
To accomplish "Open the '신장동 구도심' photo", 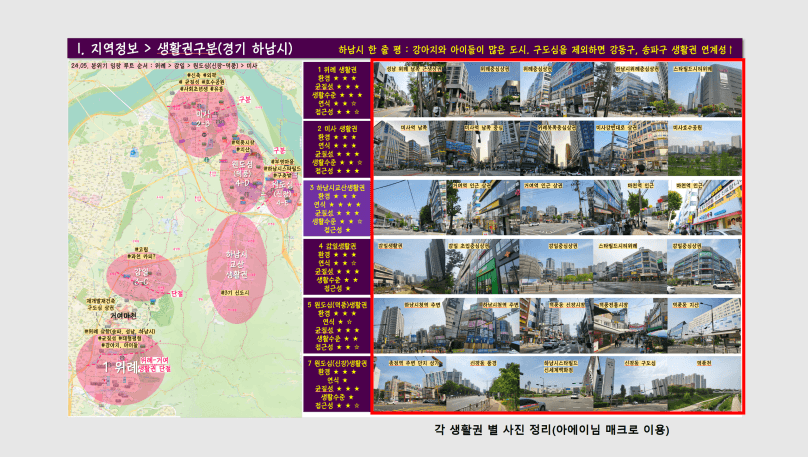I will coord(631,384).
